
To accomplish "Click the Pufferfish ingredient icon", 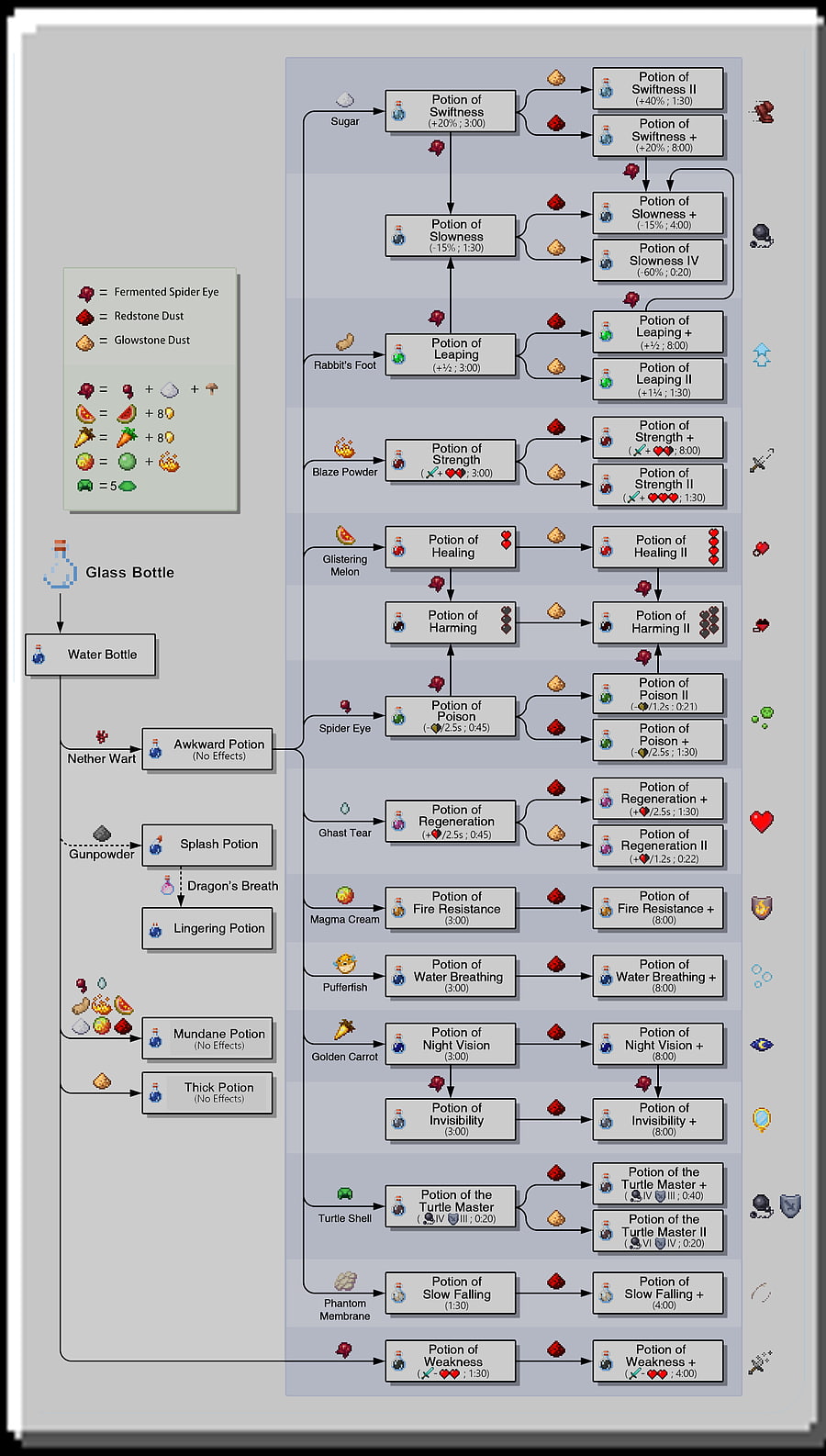I will click(x=345, y=964).
